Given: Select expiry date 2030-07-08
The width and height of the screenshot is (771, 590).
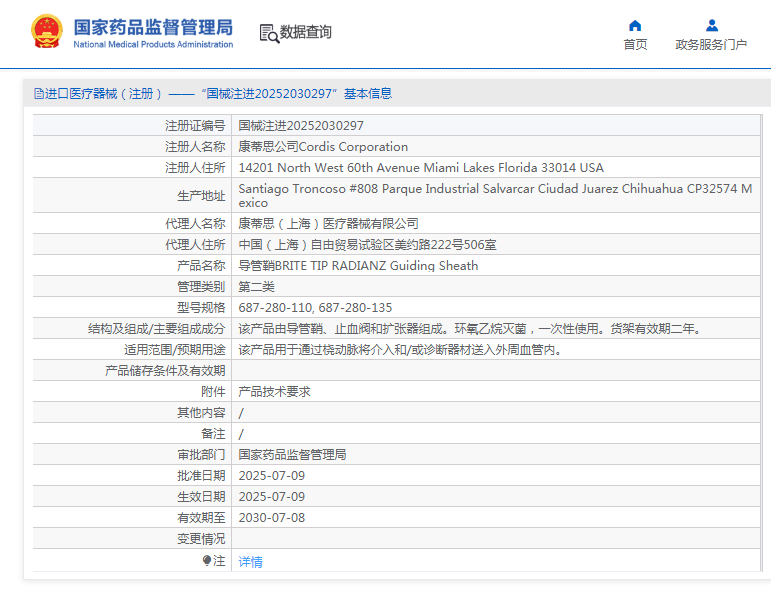Looking at the screenshot, I should (271, 518).
